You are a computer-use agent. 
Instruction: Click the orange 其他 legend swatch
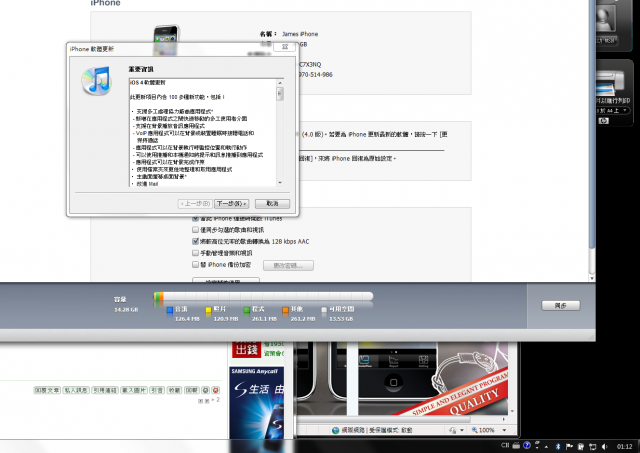285,310
